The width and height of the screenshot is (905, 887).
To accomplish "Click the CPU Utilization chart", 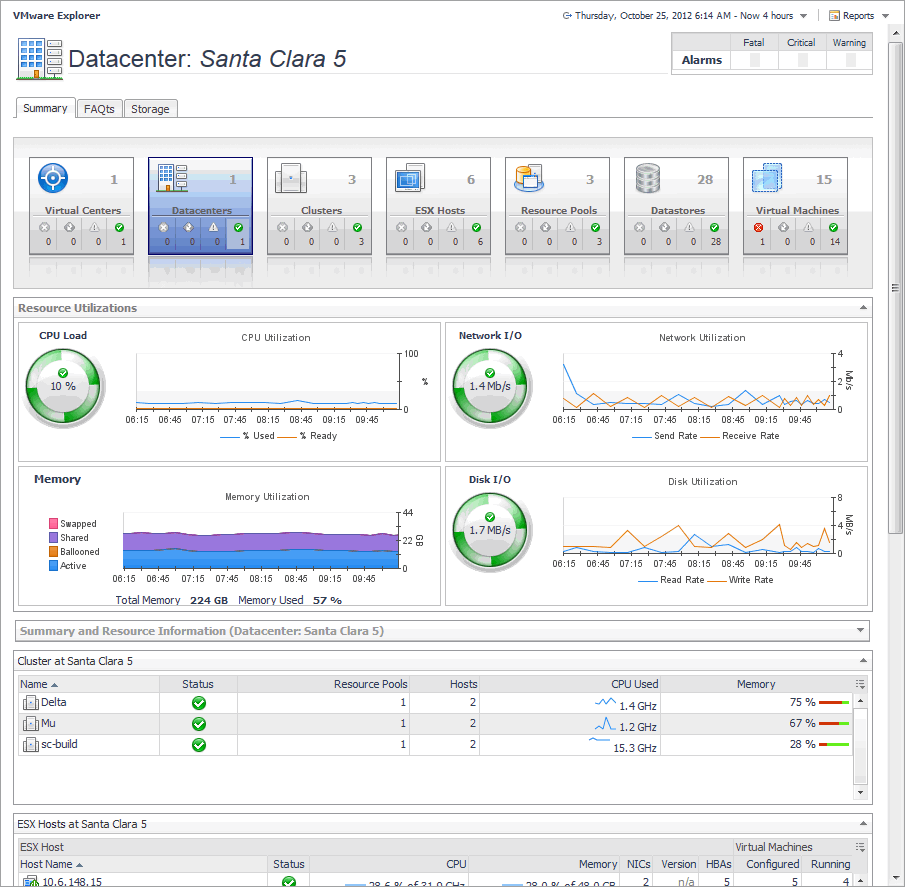I will (x=267, y=381).
